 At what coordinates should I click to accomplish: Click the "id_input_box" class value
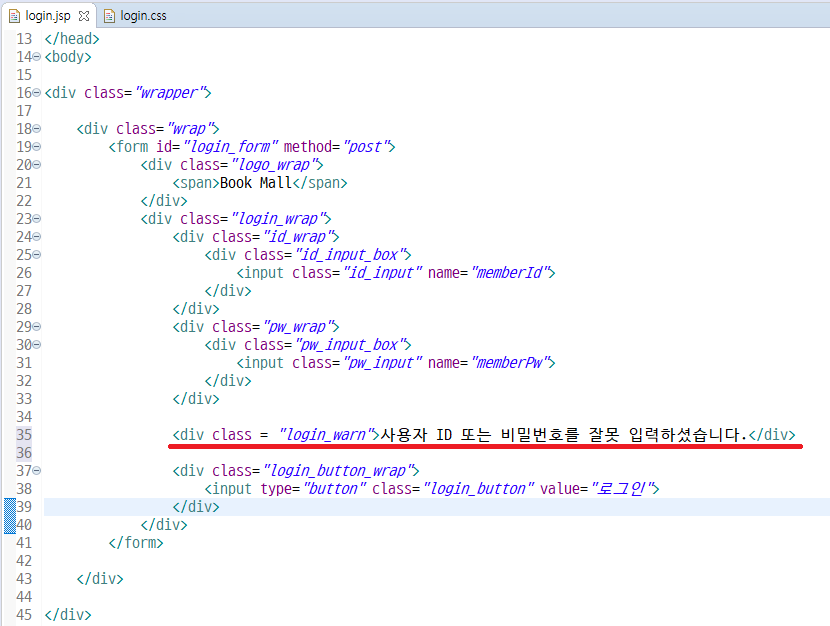coord(350,255)
